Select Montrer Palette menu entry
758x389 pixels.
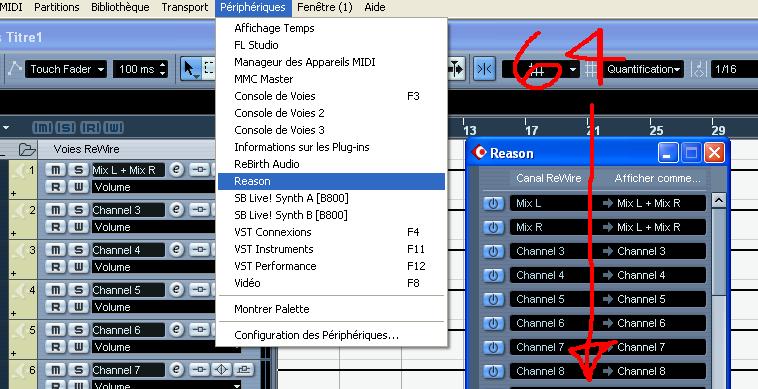tap(331, 309)
